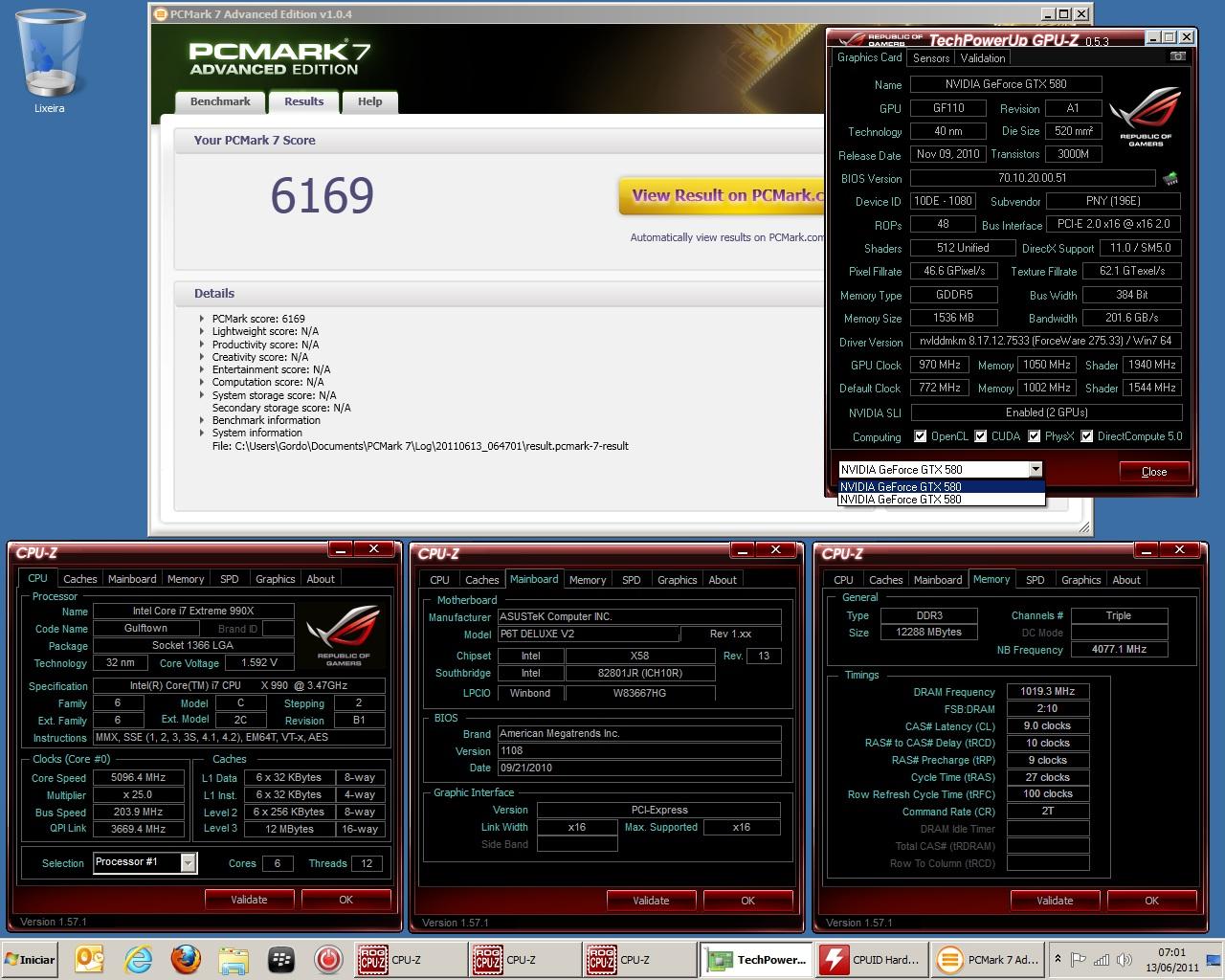
Task: Click the Iniciar start button
Action: tap(31, 959)
